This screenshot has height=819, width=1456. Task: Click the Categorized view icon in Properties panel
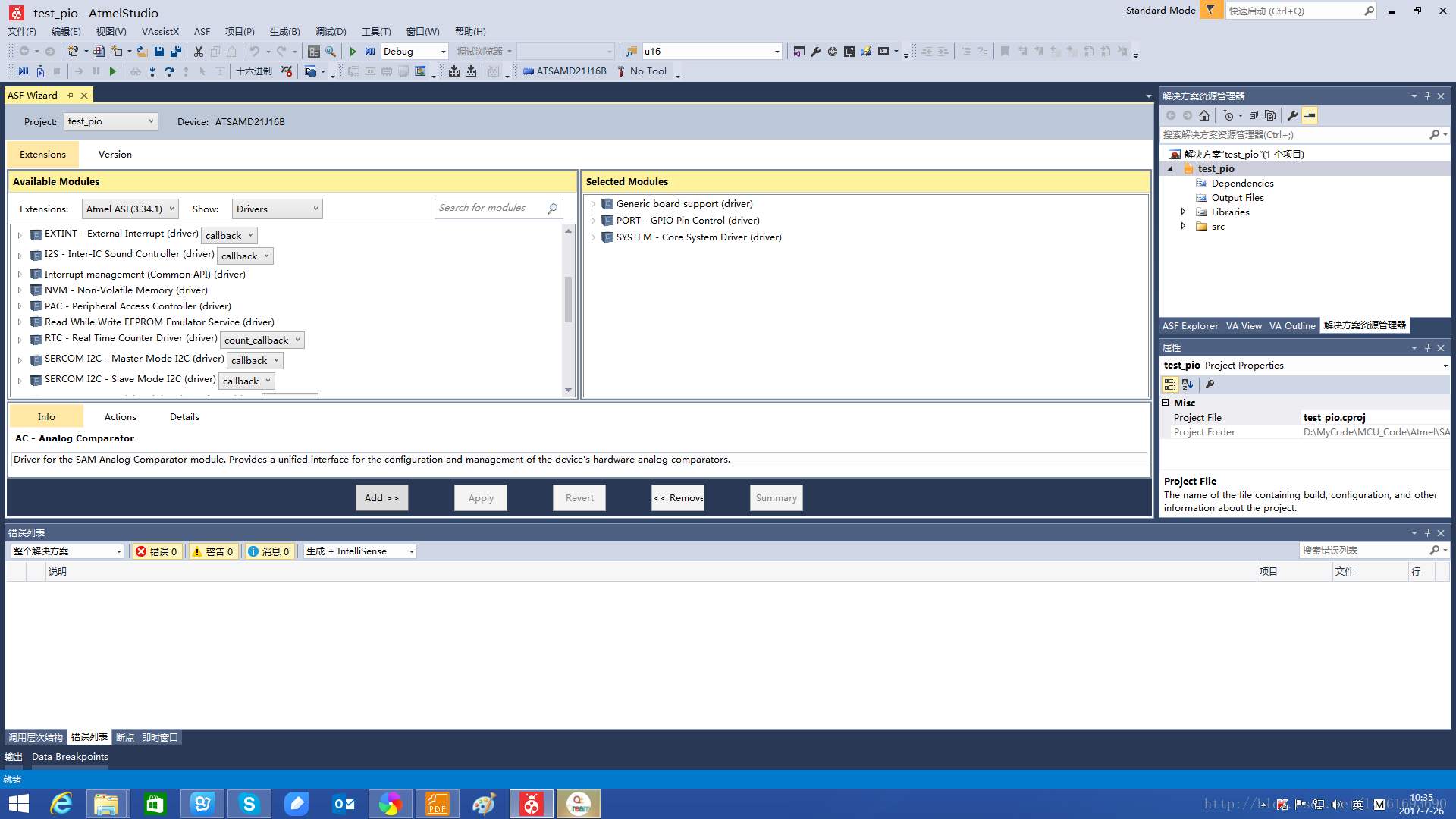coord(1170,384)
